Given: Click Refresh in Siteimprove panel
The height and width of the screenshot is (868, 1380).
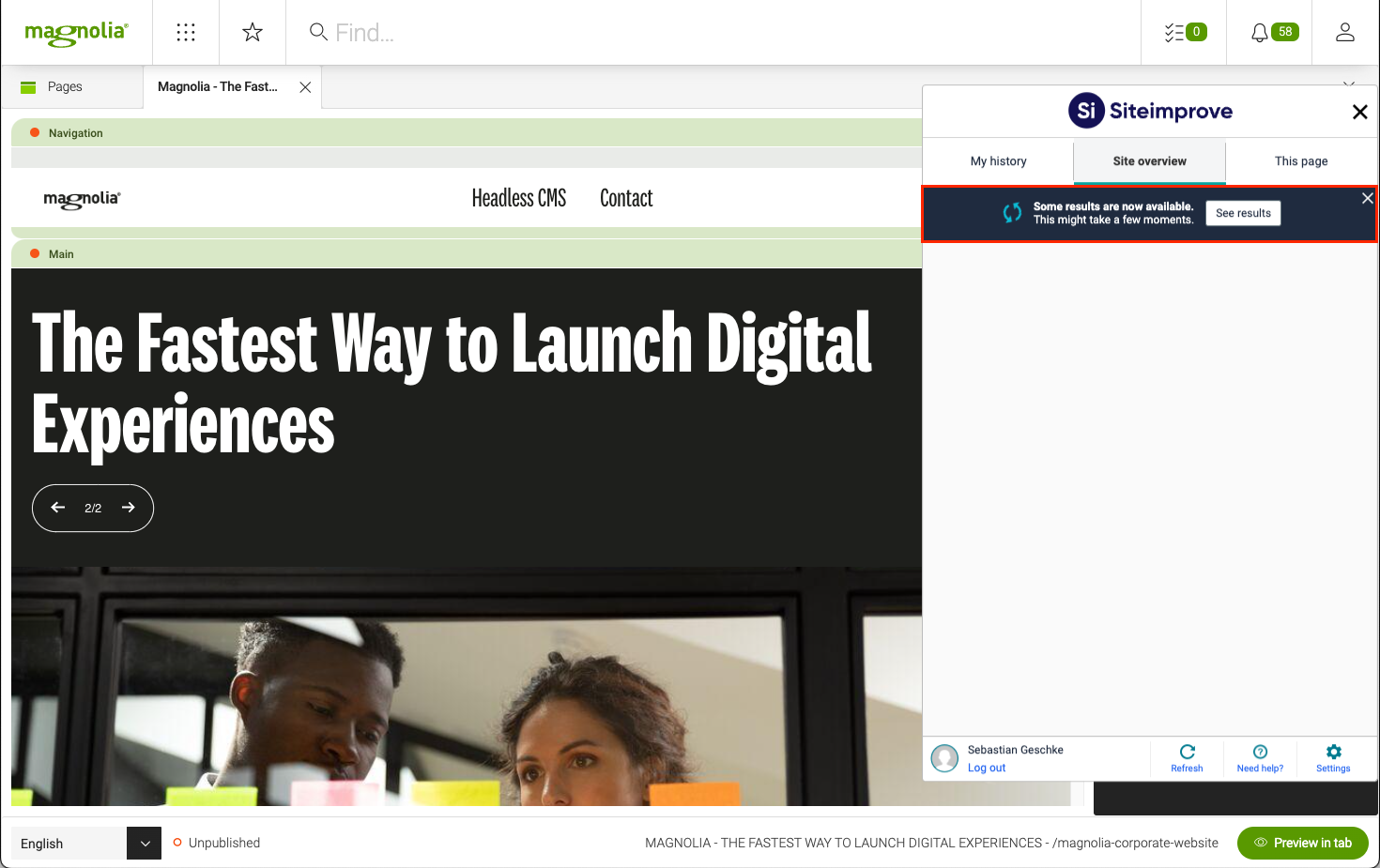Looking at the screenshot, I should (x=1187, y=758).
